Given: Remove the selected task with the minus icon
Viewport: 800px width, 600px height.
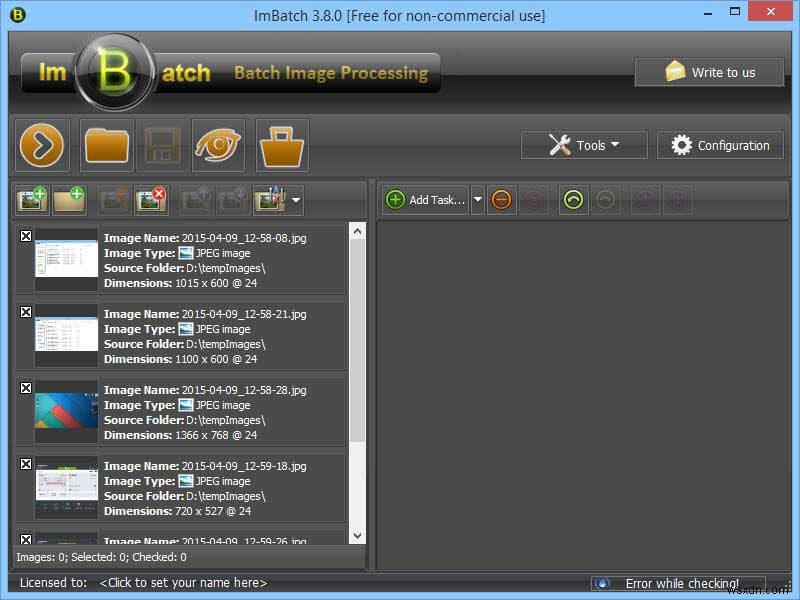Looking at the screenshot, I should point(501,199).
